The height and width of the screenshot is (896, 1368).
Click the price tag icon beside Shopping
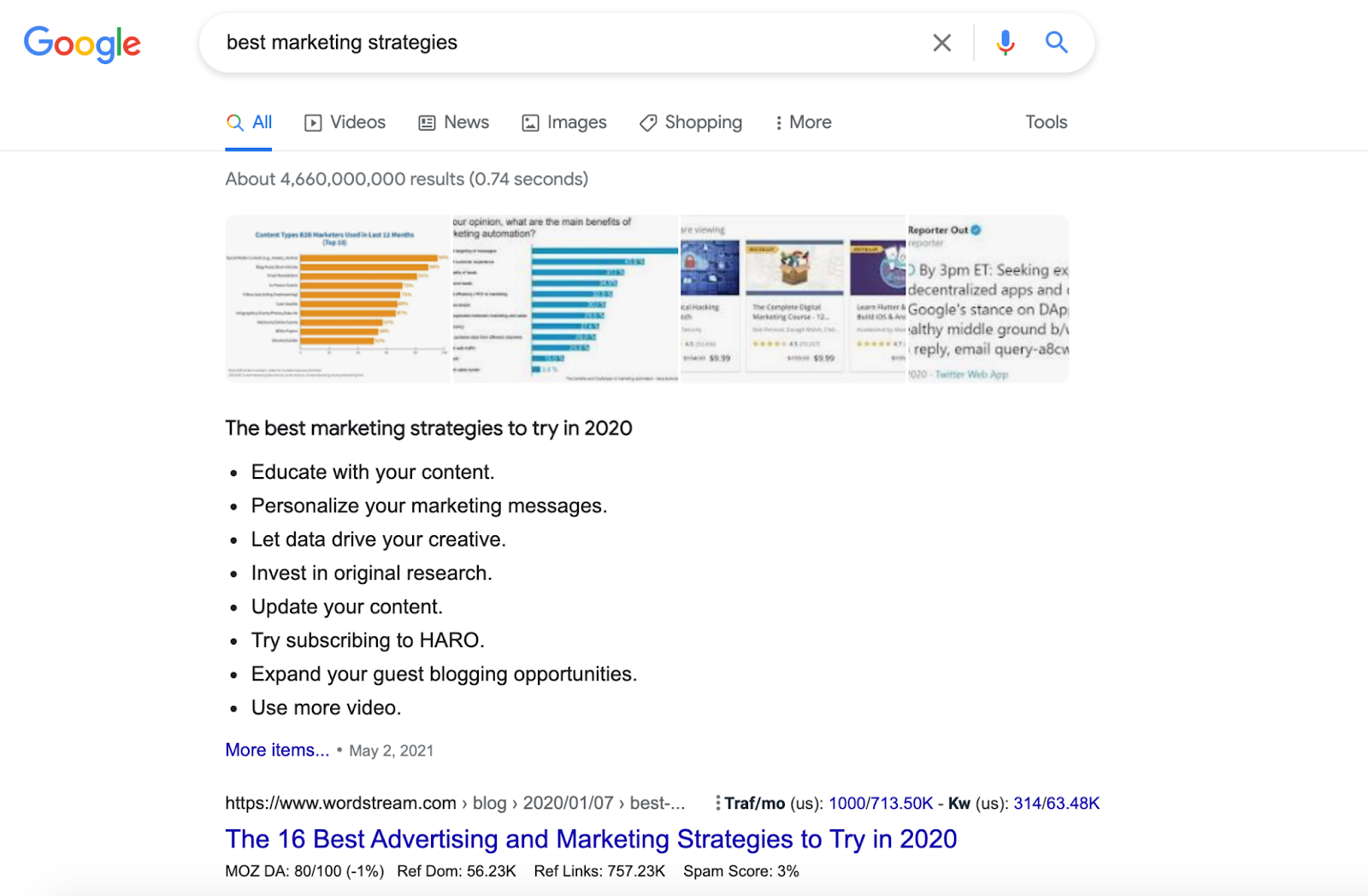(647, 122)
